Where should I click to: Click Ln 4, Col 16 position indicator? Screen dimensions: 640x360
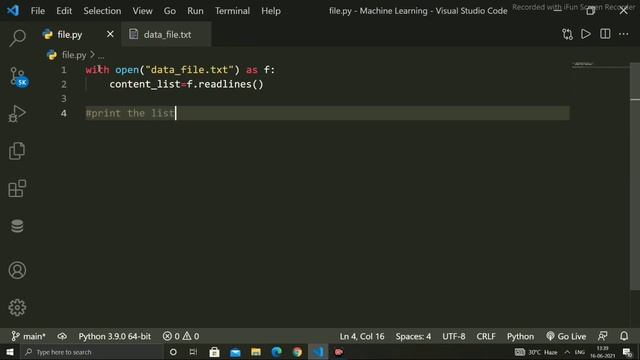tap(362, 336)
